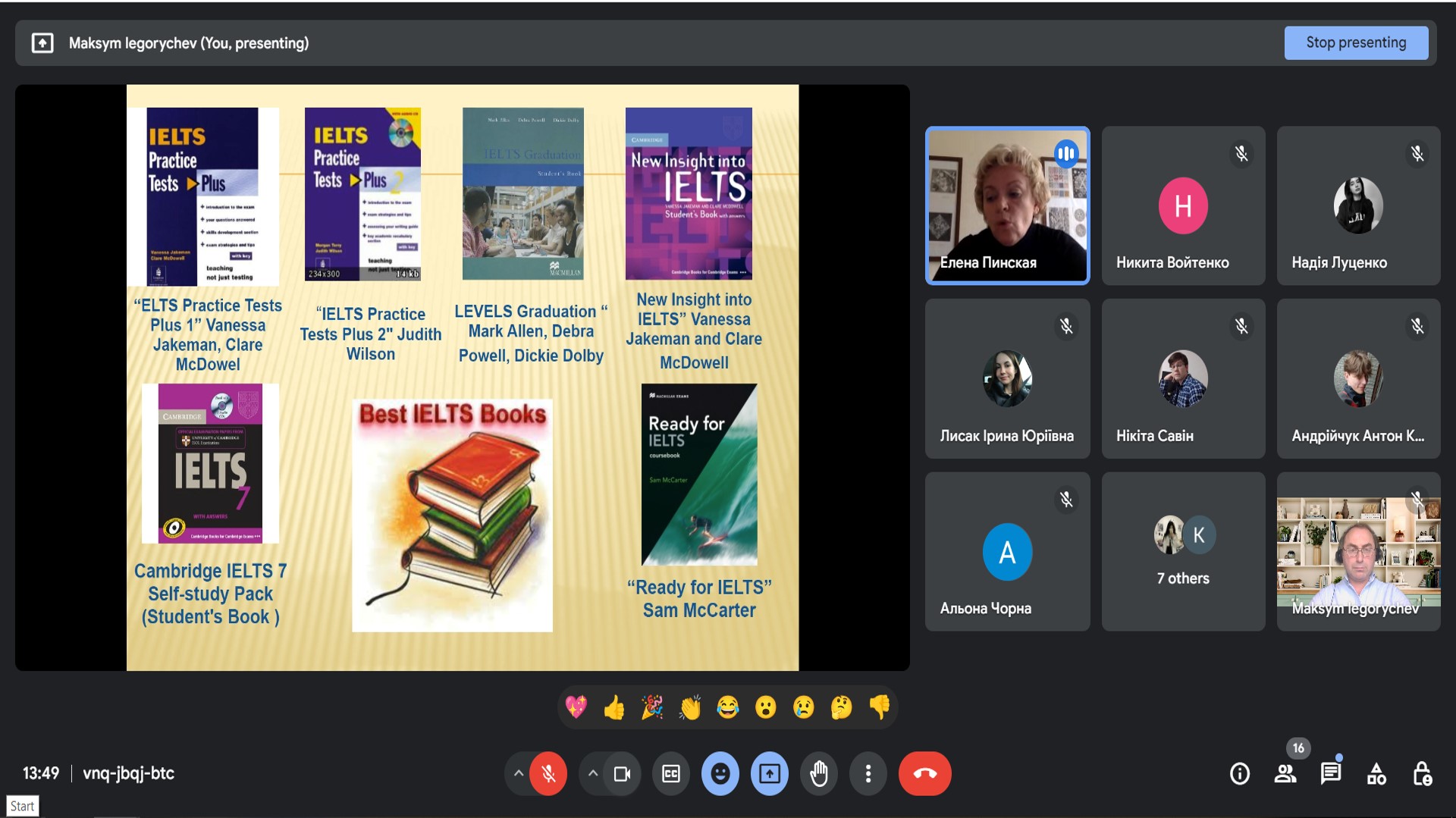Screen dimensions: 1456x818
Task: Click "Ready for IELTS" Sam McCarter caption
Action: 699,599
